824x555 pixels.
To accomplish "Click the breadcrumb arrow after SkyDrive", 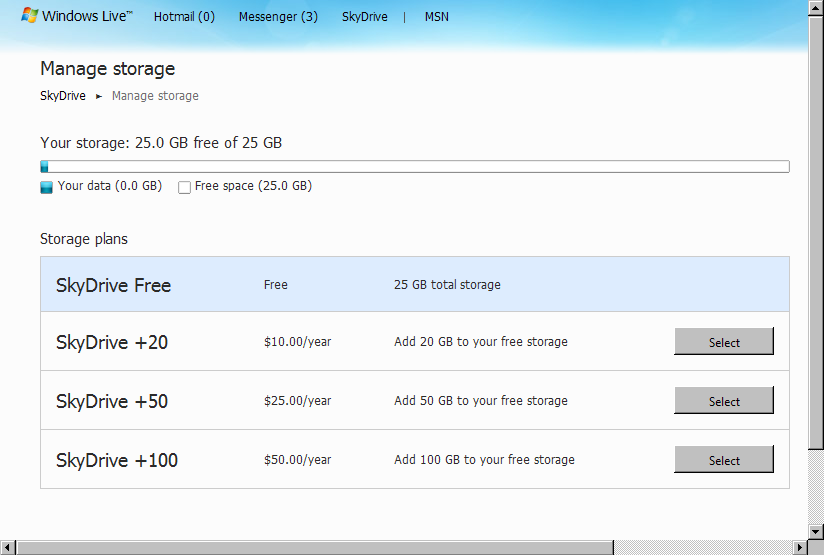I will [x=99, y=97].
